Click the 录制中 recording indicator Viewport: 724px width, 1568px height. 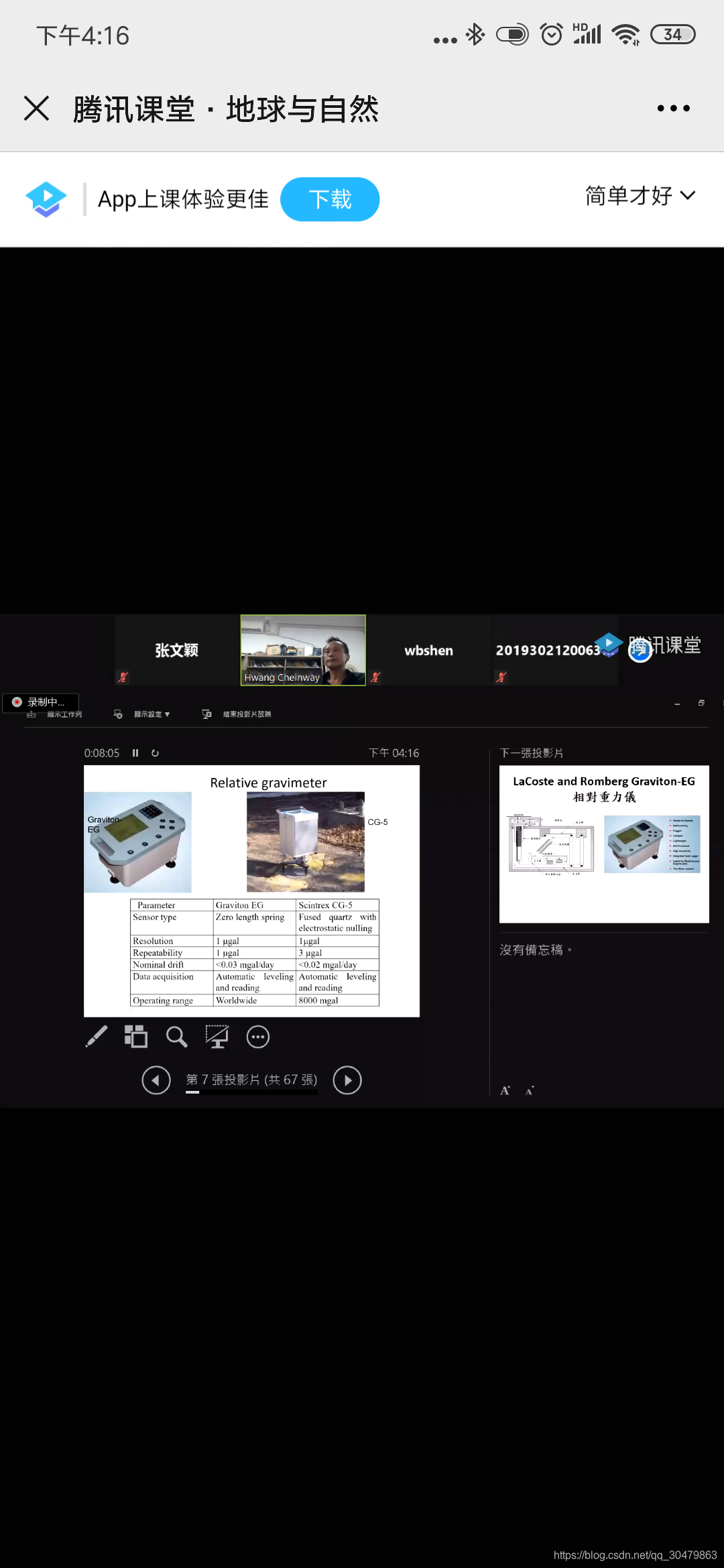[x=40, y=702]
